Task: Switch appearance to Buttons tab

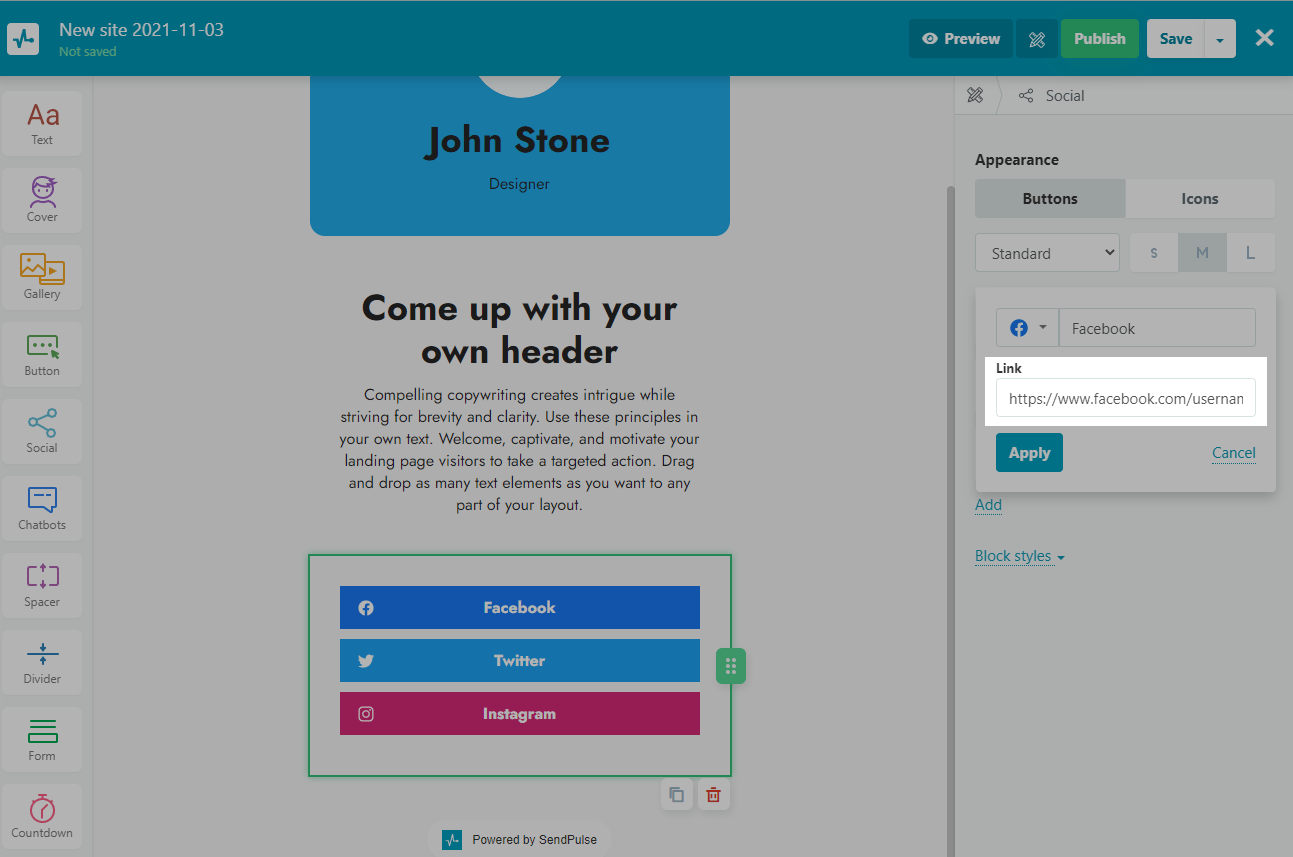Action: 1050,199
